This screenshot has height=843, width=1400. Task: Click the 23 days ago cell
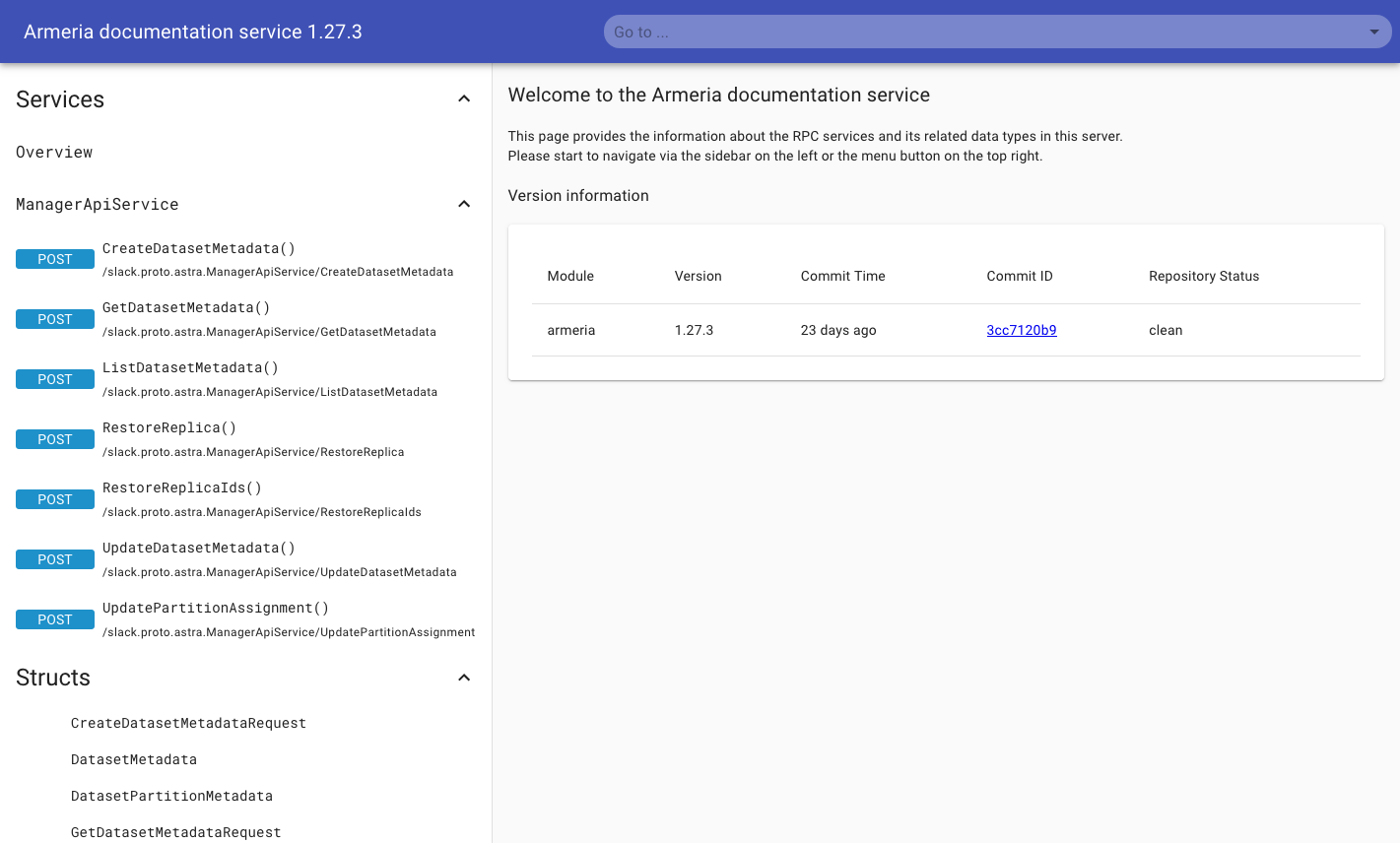pyautogui.click(x=838, y=330)
